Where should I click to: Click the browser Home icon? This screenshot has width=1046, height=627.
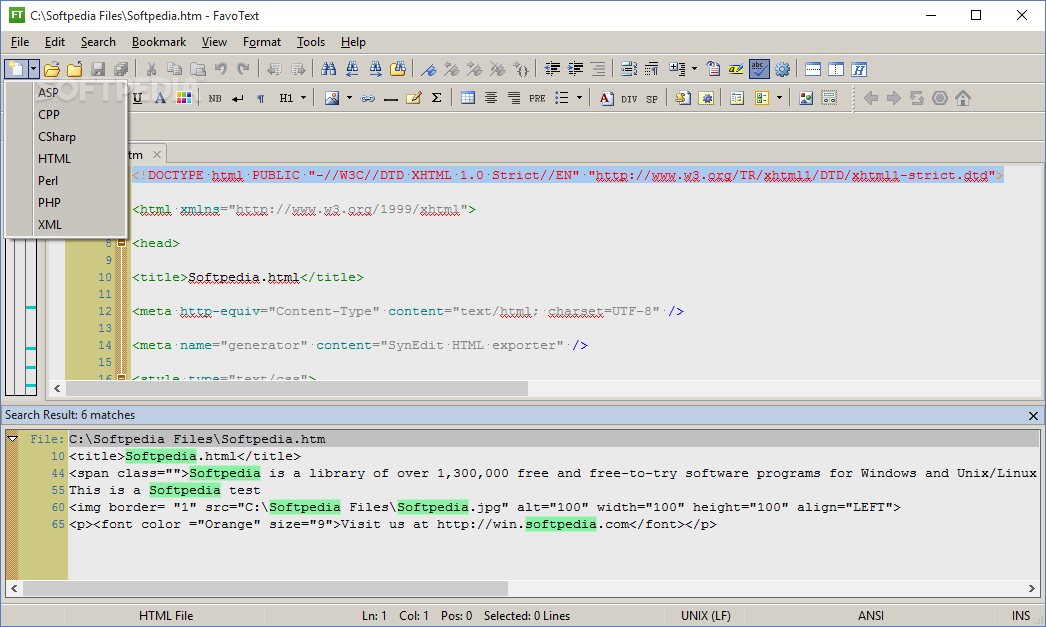963,98
